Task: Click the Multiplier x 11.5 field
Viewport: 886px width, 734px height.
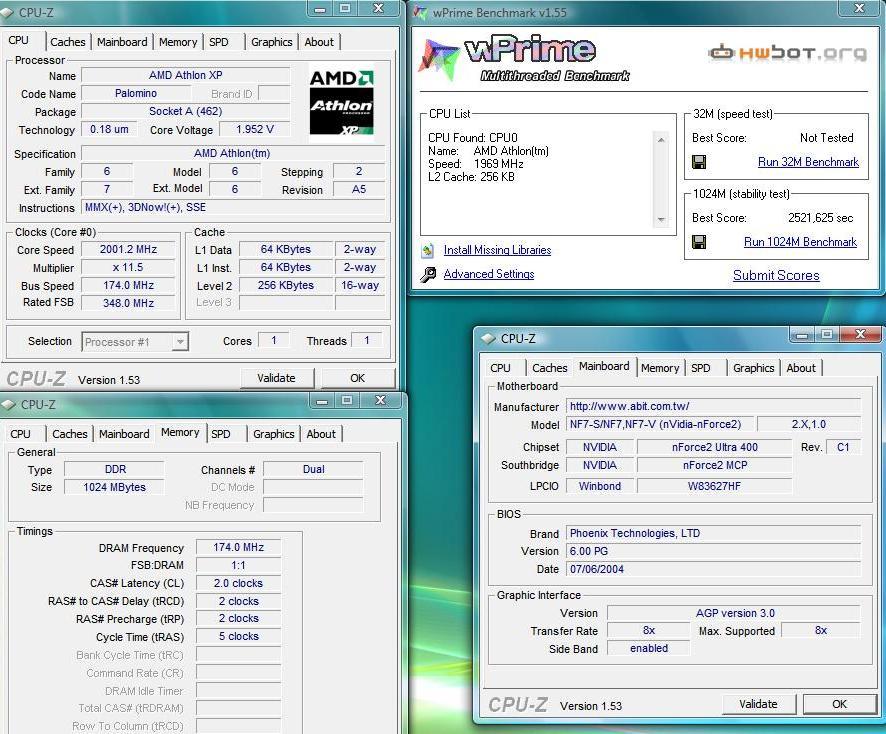Action: (x=128, y=267)
